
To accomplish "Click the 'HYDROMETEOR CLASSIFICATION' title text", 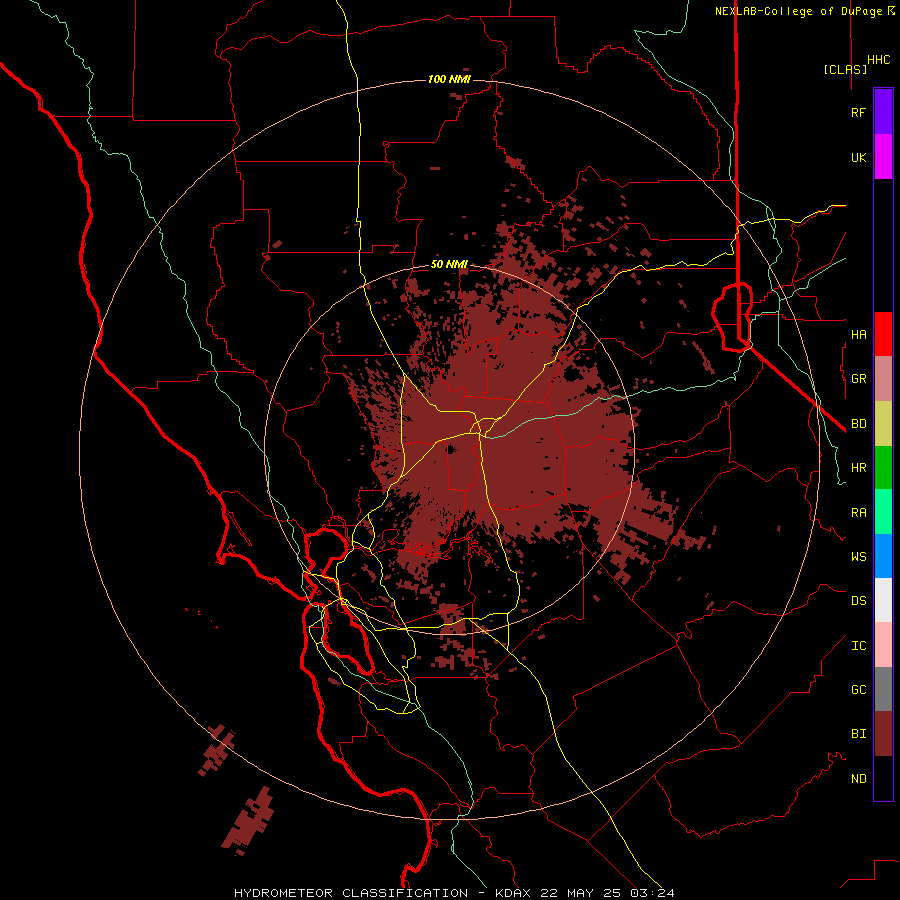I will 351,893.
